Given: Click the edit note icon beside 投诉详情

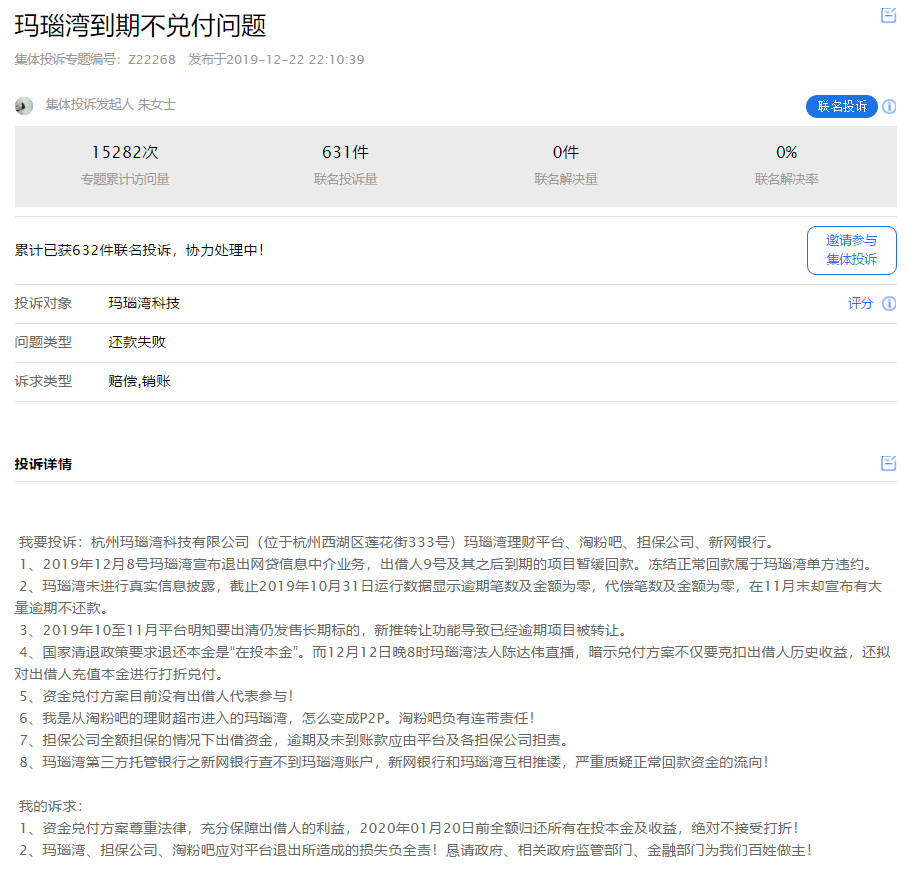Looking at the screenshot, I should pyautogui.click(x=888, y=463).
